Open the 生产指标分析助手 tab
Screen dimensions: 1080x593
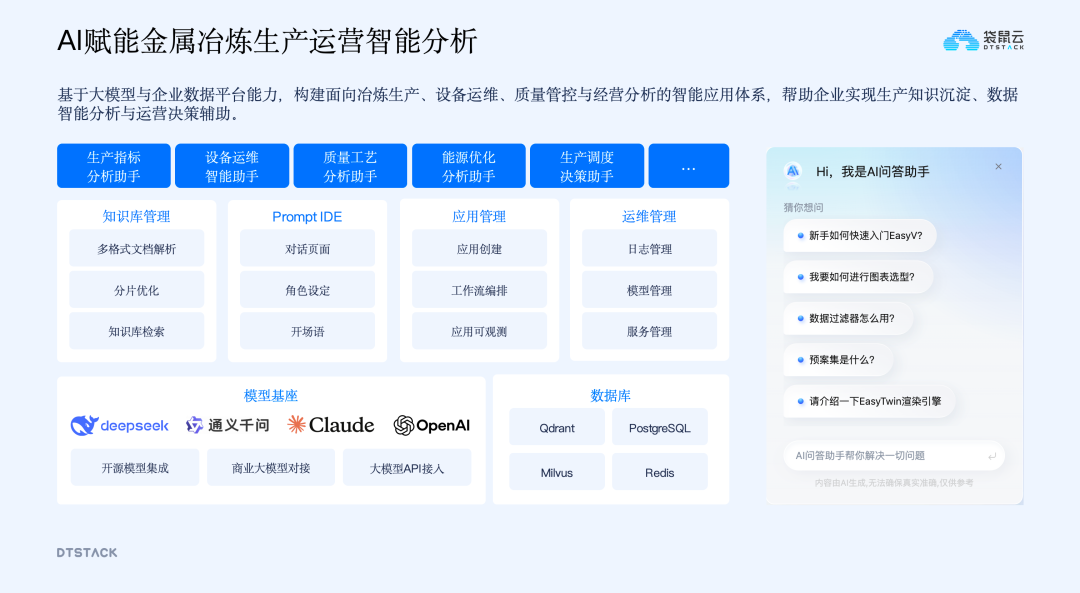pyautogui.click(x=114, y=166)
